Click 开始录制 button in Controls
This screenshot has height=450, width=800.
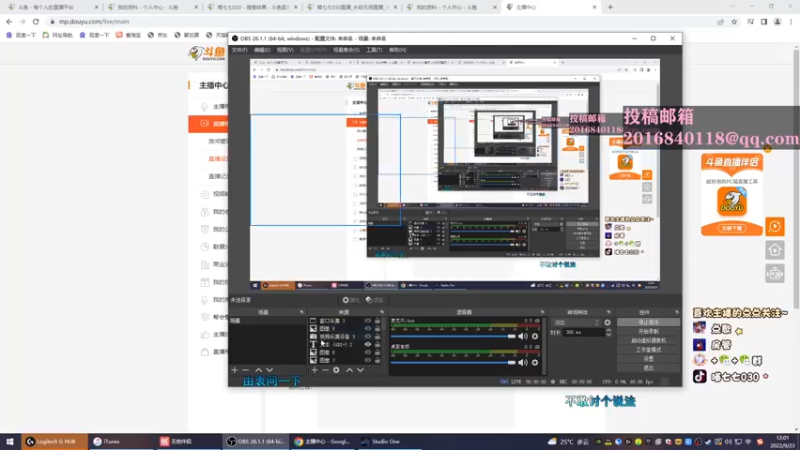coord(648,332)
